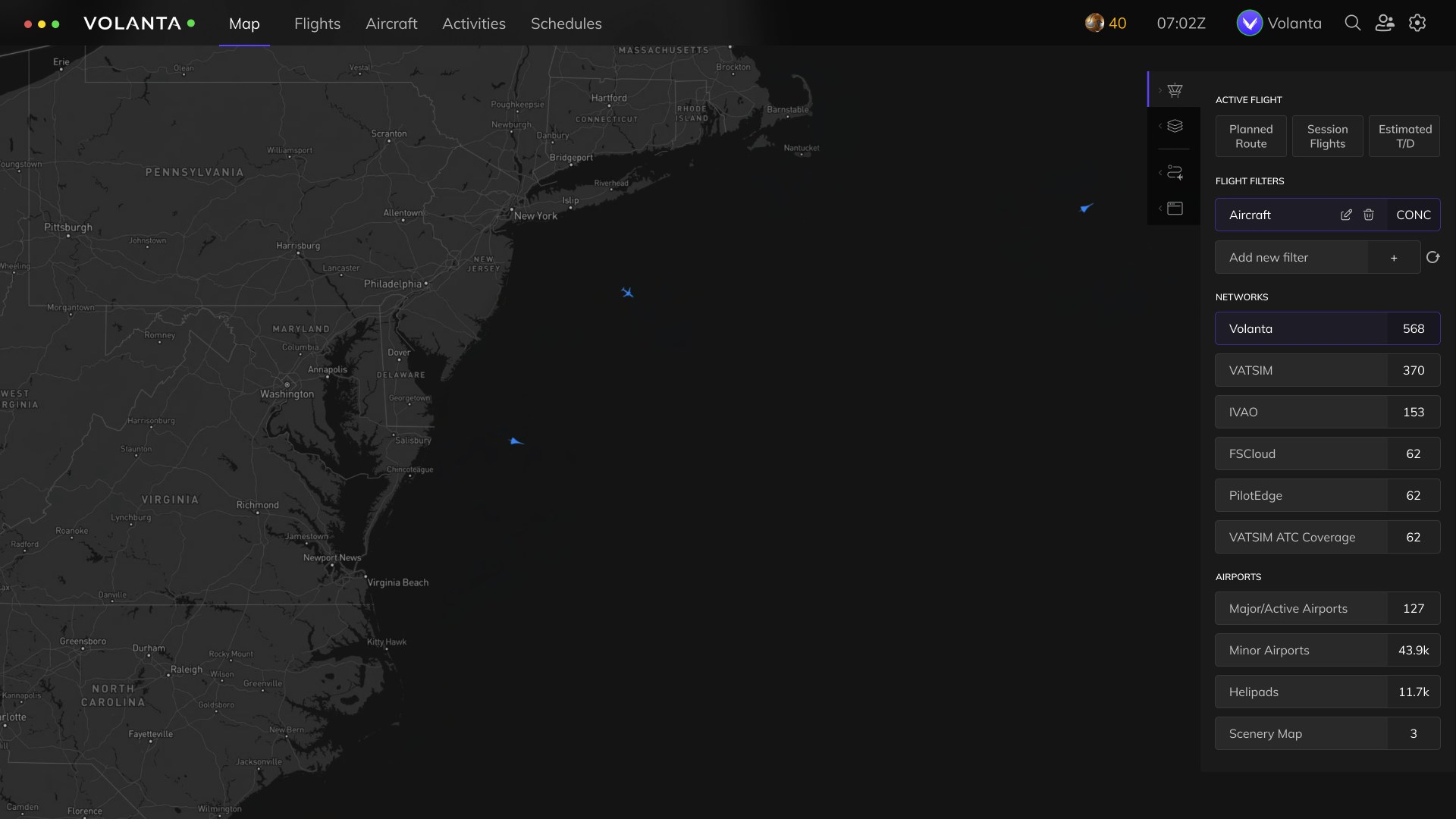The height and width of the screenshot is (819, 1456).
Task: Open the window overlay panel icon
Action: point(1175,209)
